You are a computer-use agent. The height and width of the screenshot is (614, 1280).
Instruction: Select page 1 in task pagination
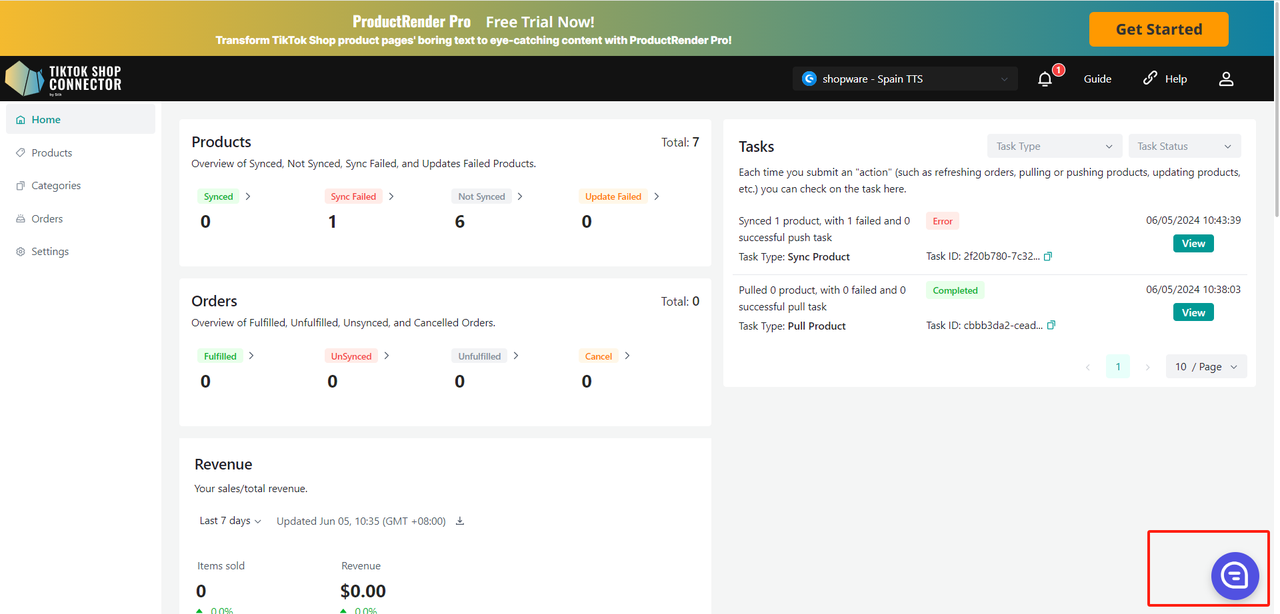1118,367
